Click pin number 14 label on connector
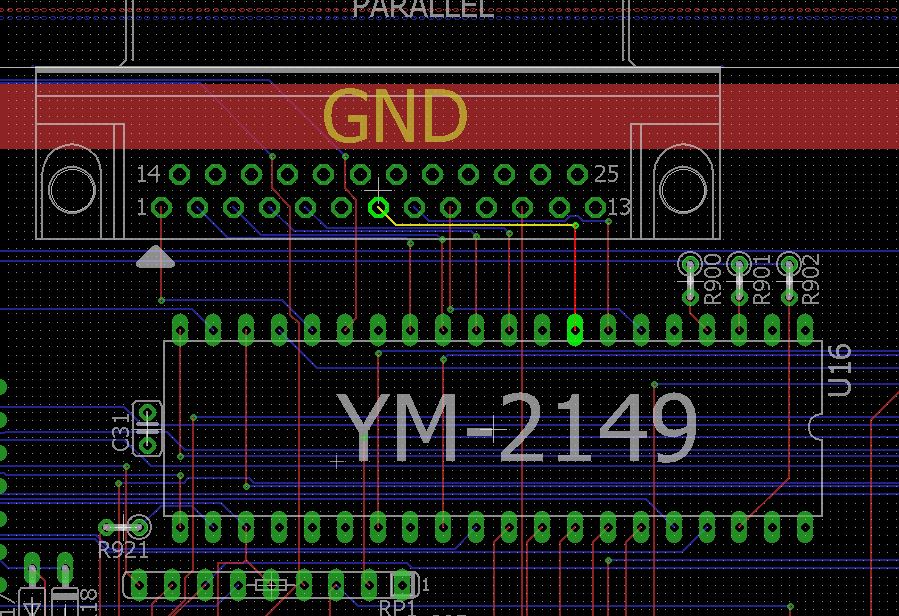The height and width of the screenshot is (616, 899). coord(148,174)
